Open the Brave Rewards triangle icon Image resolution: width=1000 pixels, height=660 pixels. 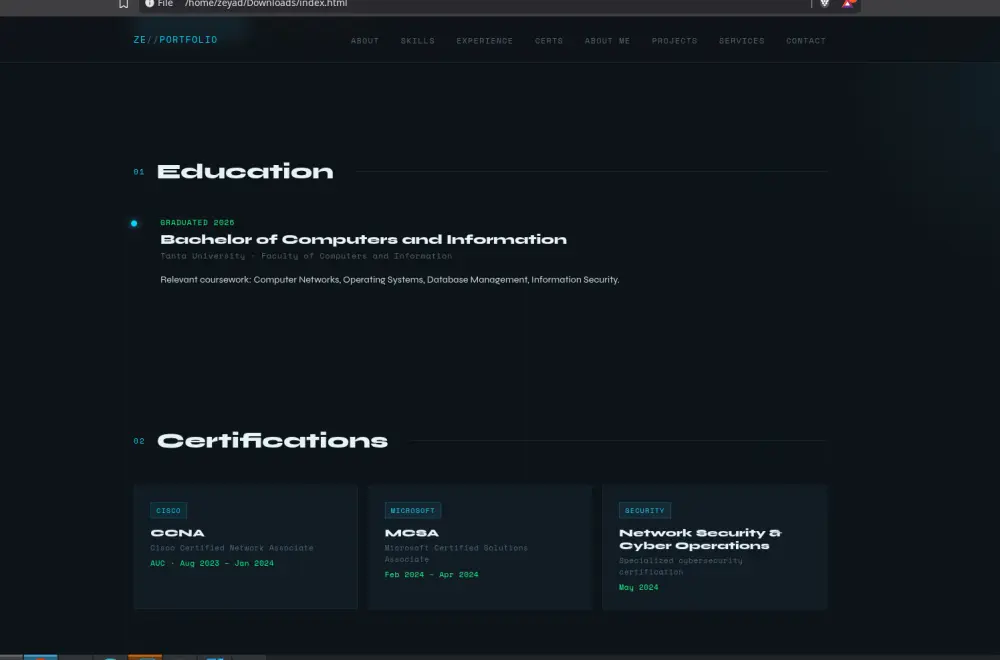click(848, 3)
